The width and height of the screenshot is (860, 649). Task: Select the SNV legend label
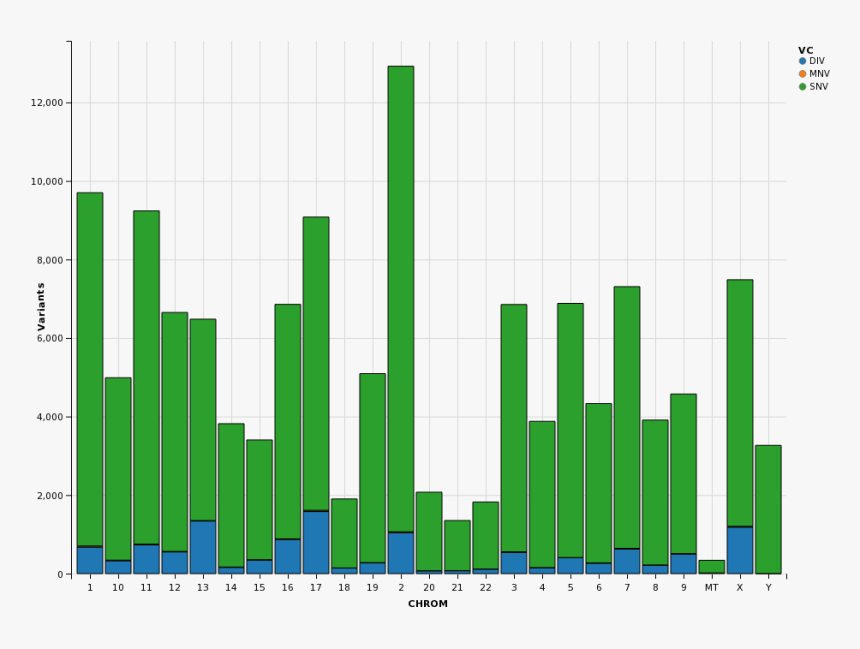point(819,87)
